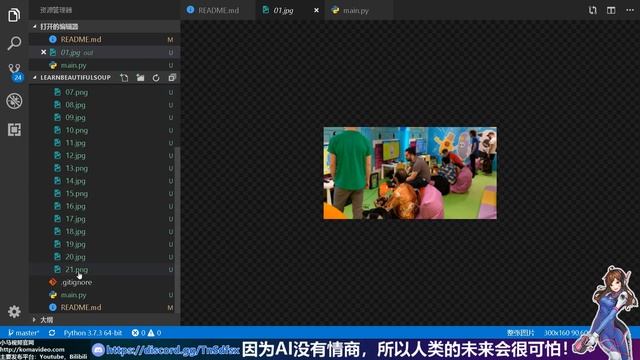Image resolution: width=640 pixels, height=360 pixels.
Task: Select README.md in open editors list
Action: [x=104, y=39]
